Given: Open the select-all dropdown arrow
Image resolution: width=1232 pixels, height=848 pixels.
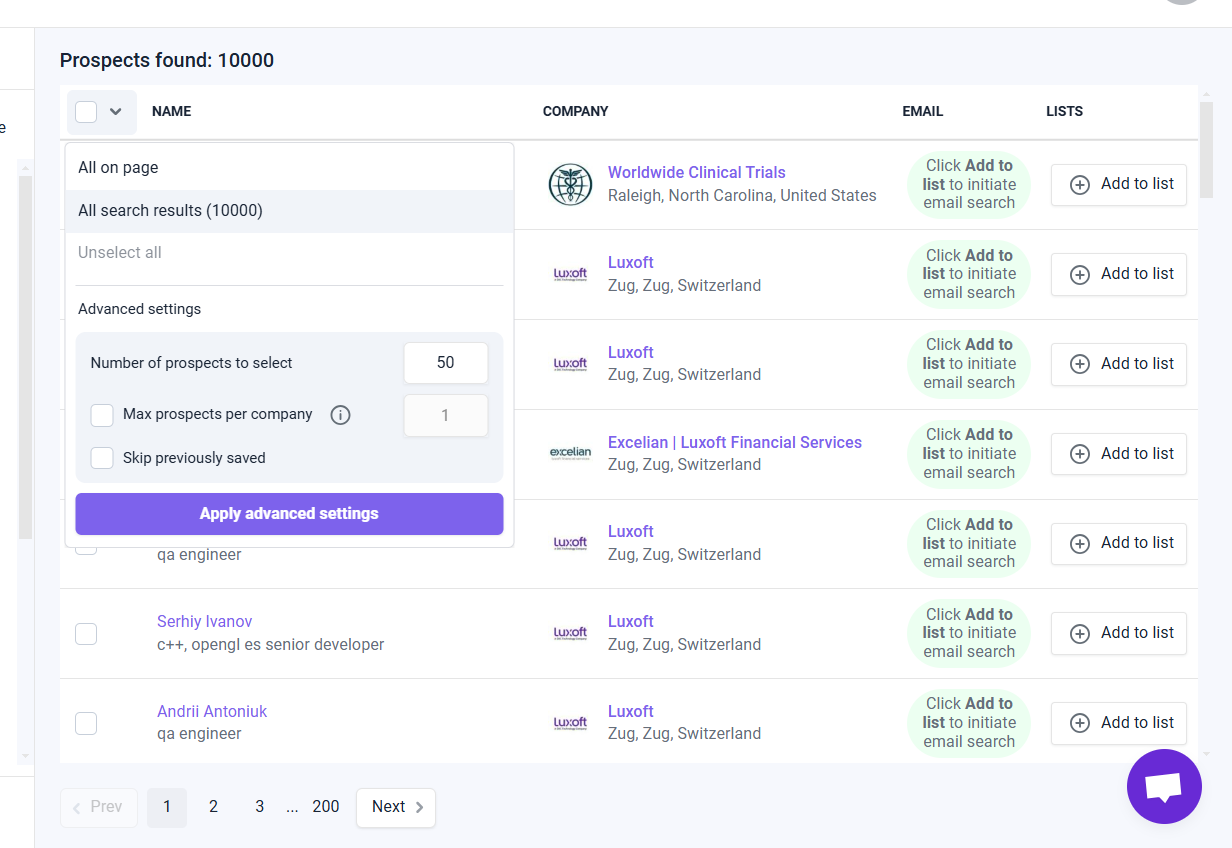Looking at the screenshot, I should pos(117,111).
